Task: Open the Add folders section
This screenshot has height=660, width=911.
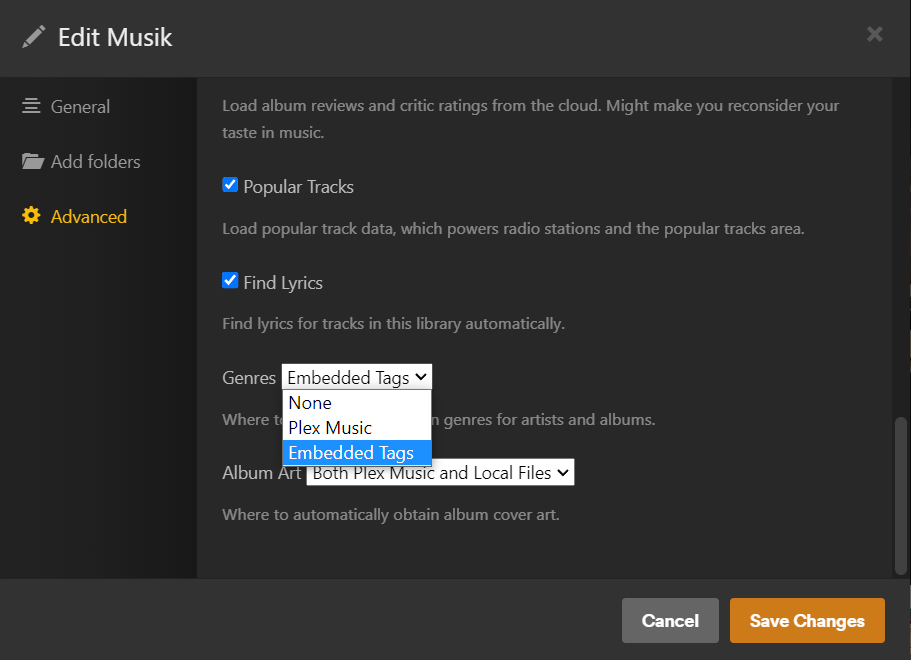Action: pyautogui.click(x=95, y=162)
